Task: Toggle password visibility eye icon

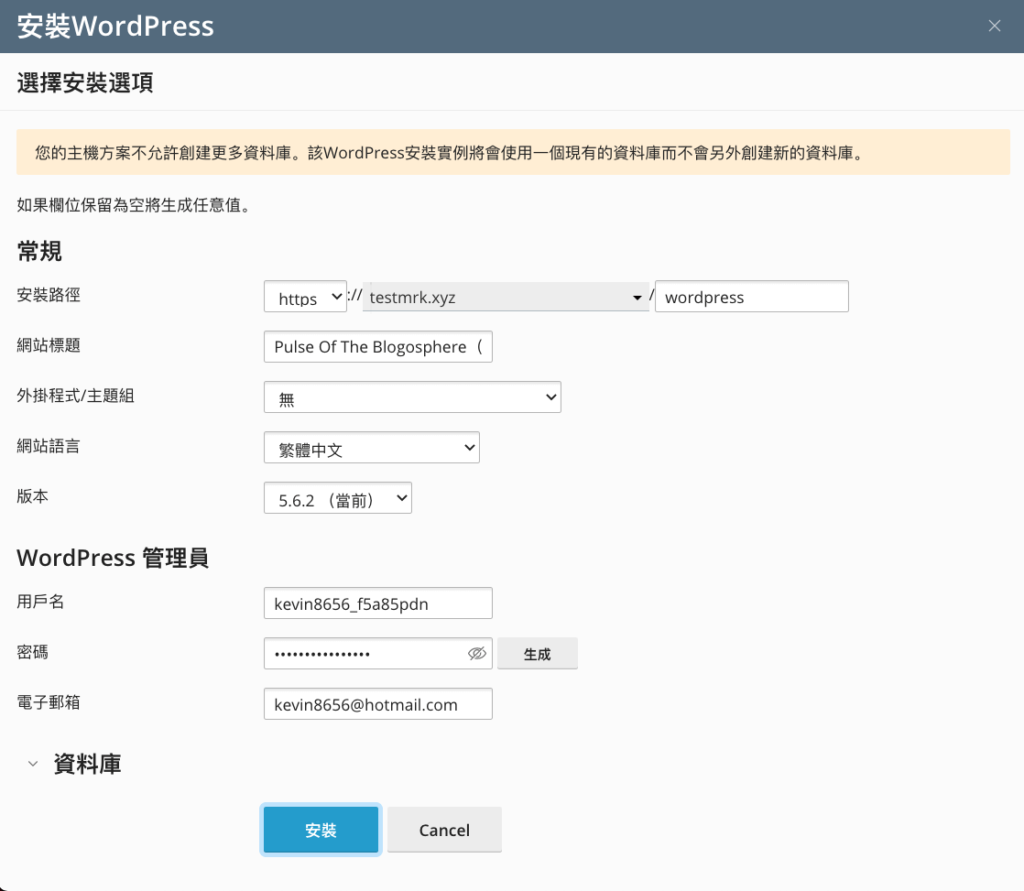Action: [x=477, y=653]
